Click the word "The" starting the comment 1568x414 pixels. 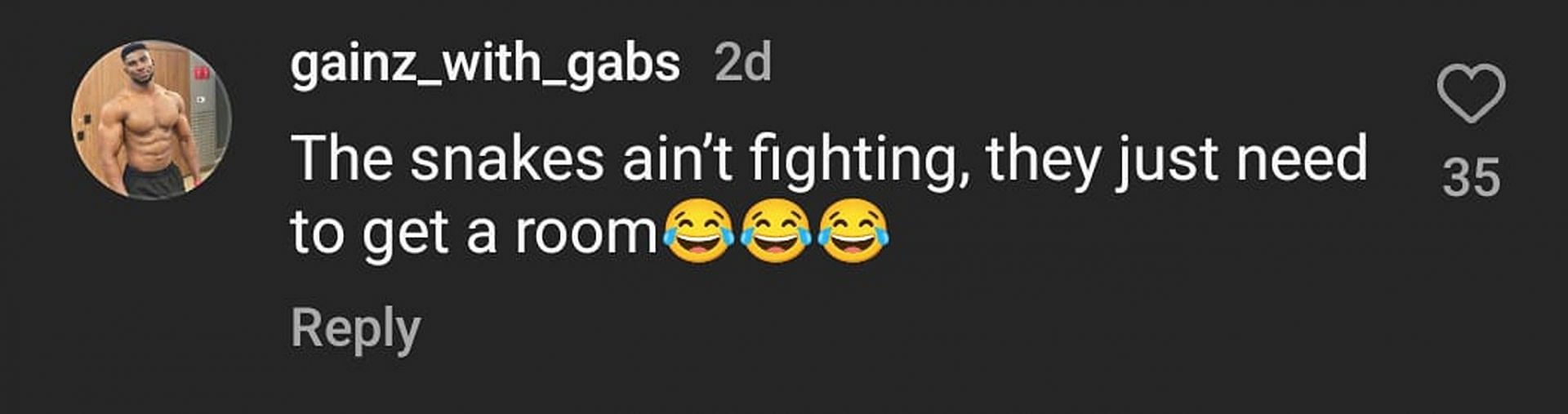pyautogui.click(x=341, y=158)
